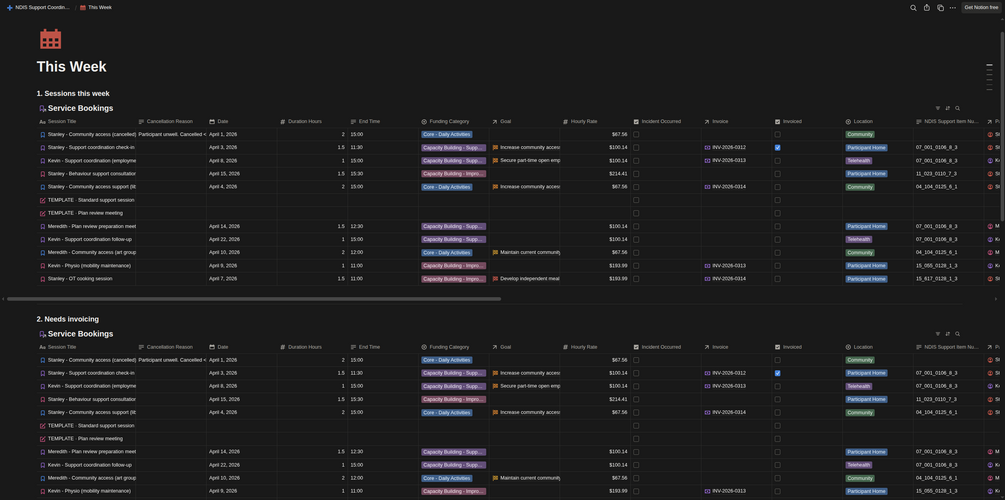Screen dimensions: 1005x500
Task: Click the search icon of Sessions this week table
Action: point(958,108)
